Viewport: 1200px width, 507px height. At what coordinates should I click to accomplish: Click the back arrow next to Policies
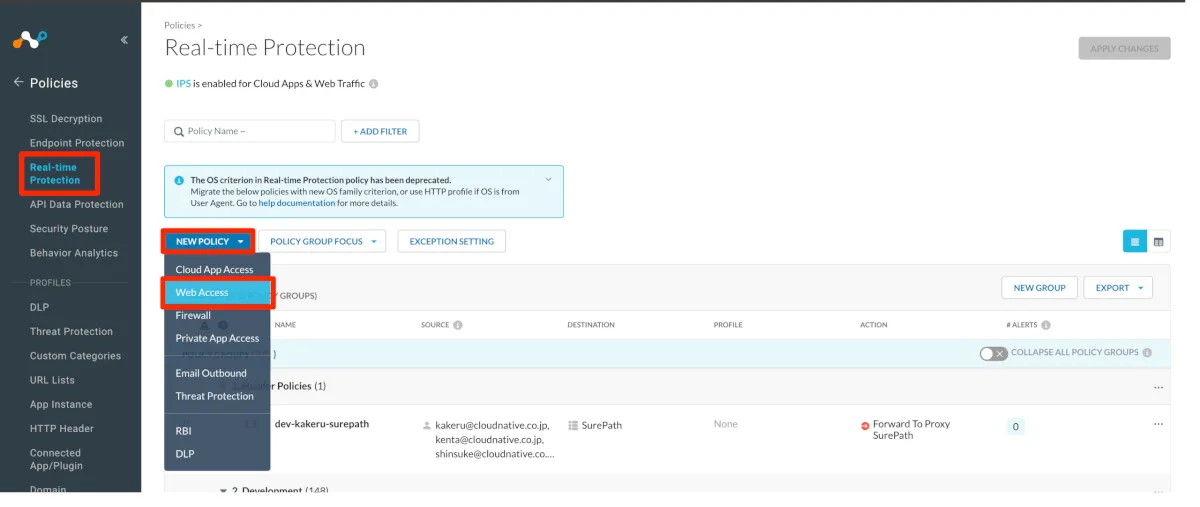click(18, 83)
